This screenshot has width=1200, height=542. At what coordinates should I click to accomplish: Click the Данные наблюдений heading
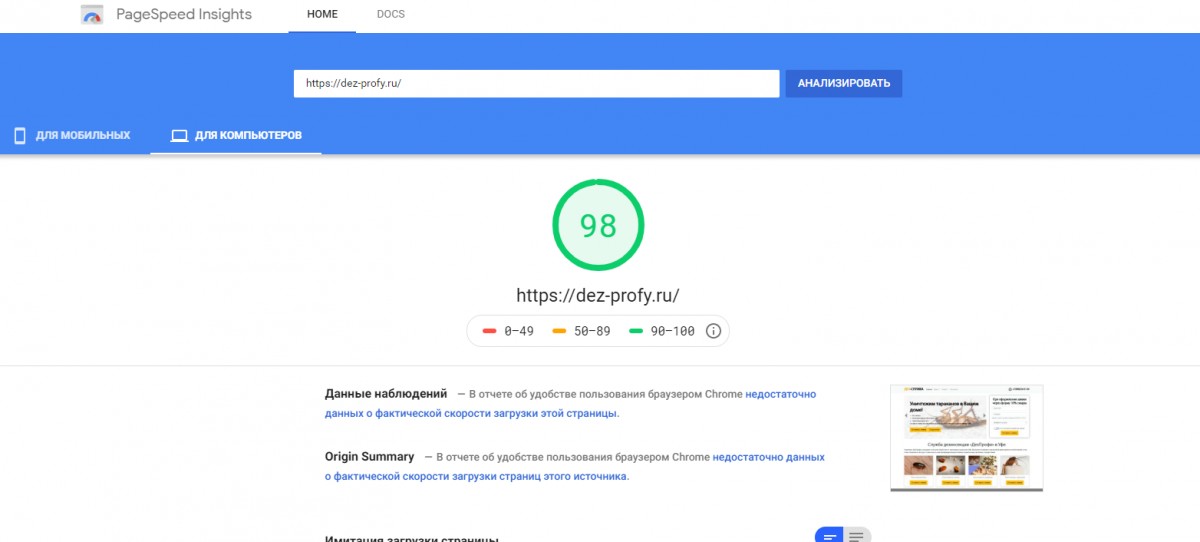tap(386, 394)
